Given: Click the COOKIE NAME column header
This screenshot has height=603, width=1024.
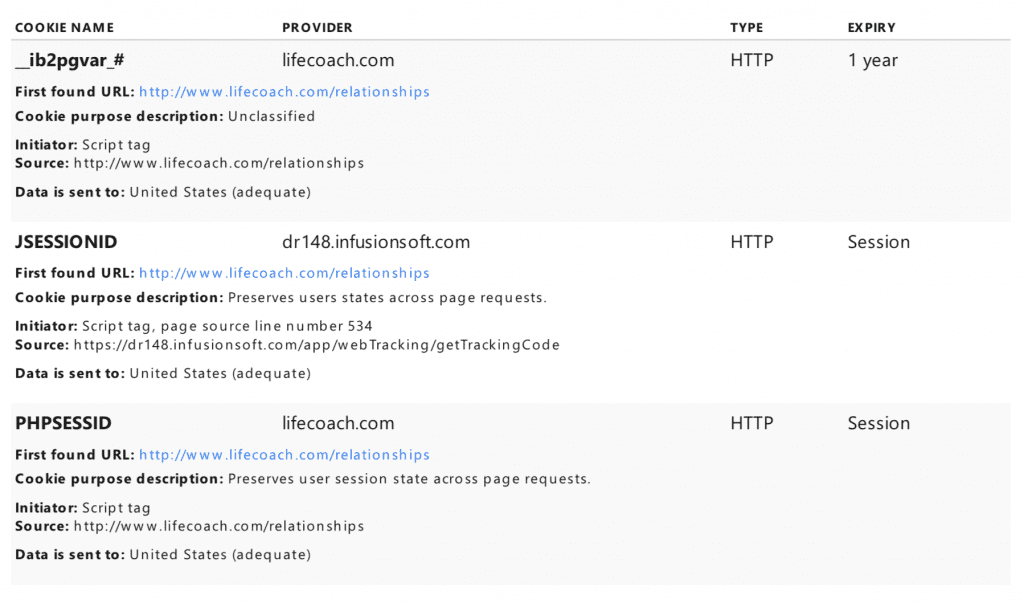Looking at the screenshot, I should (x=64, y=28).
